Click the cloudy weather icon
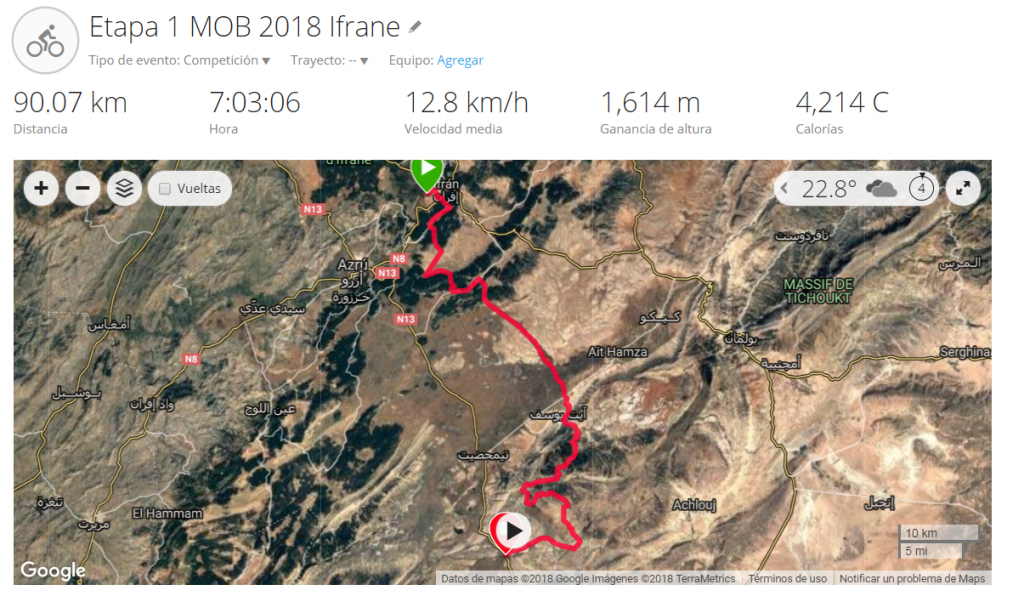Screen dimensions: 1024x596 (x=881, y=189)
